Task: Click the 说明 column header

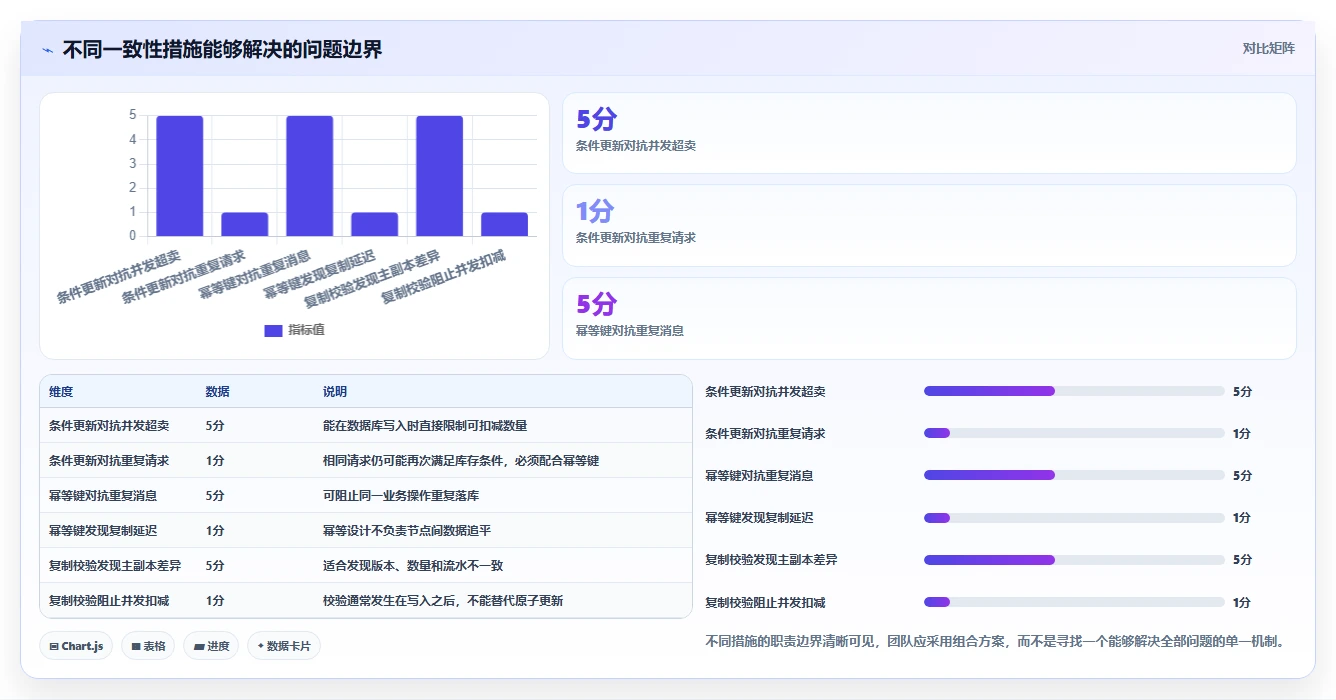Action: tap(335, 392)
